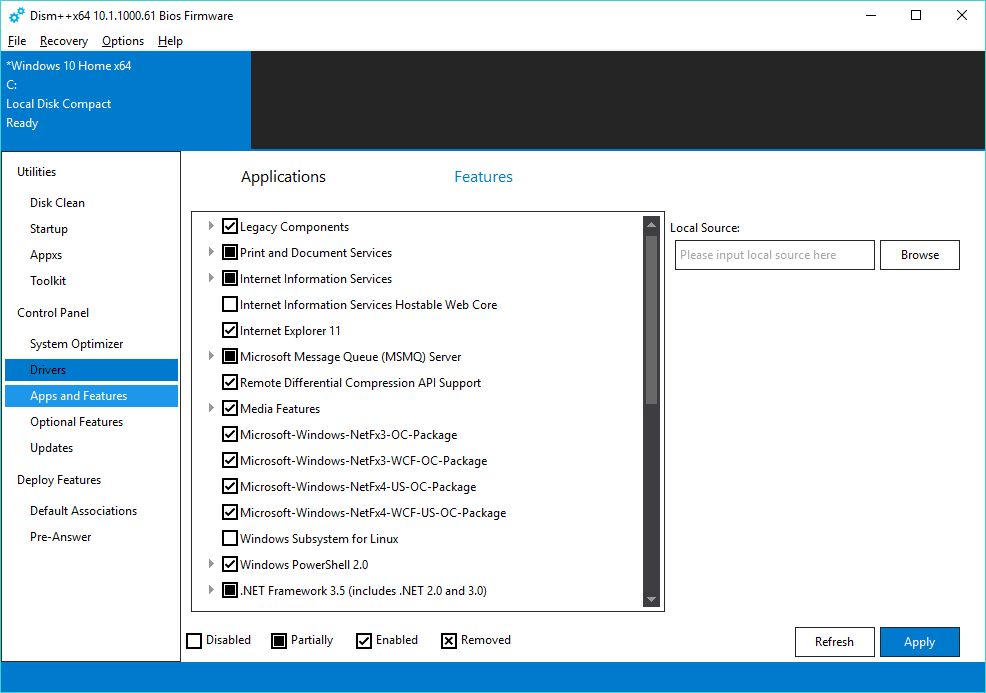Toggle Print and Document Services checkbox
Screen dimensions: 986x693
[230, 252]
